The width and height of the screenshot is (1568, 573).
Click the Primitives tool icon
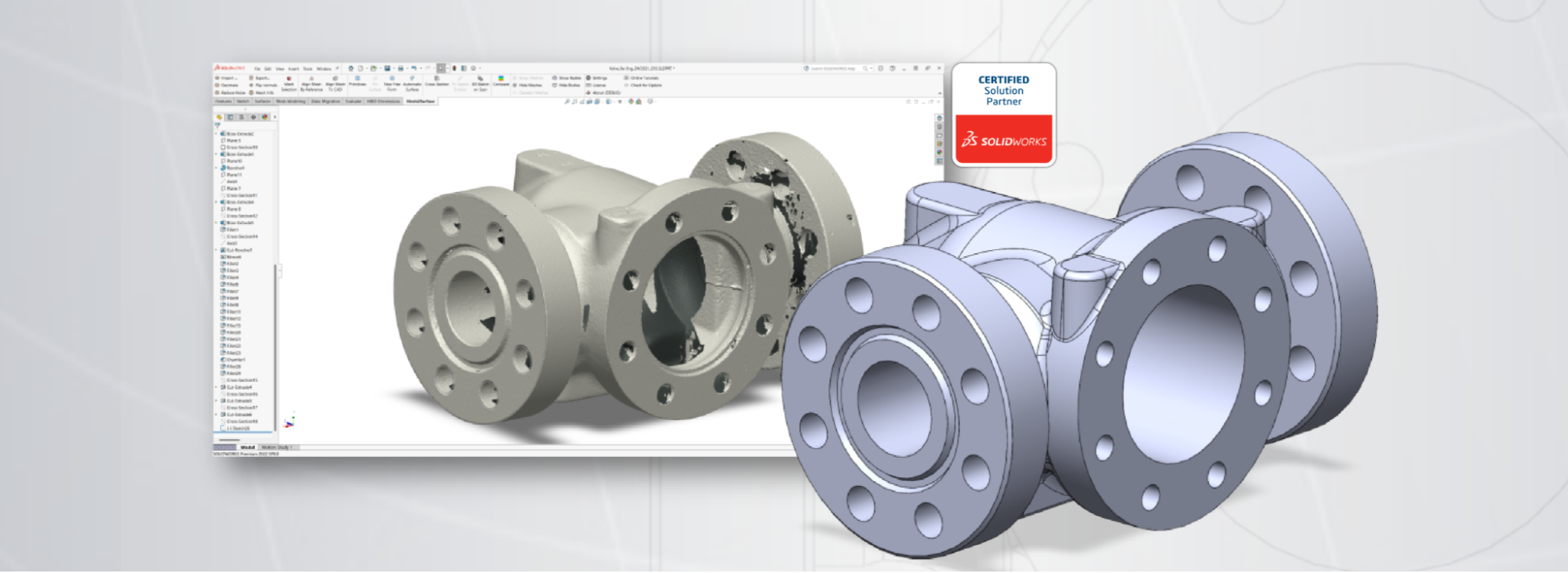click(x=358, y=78)
